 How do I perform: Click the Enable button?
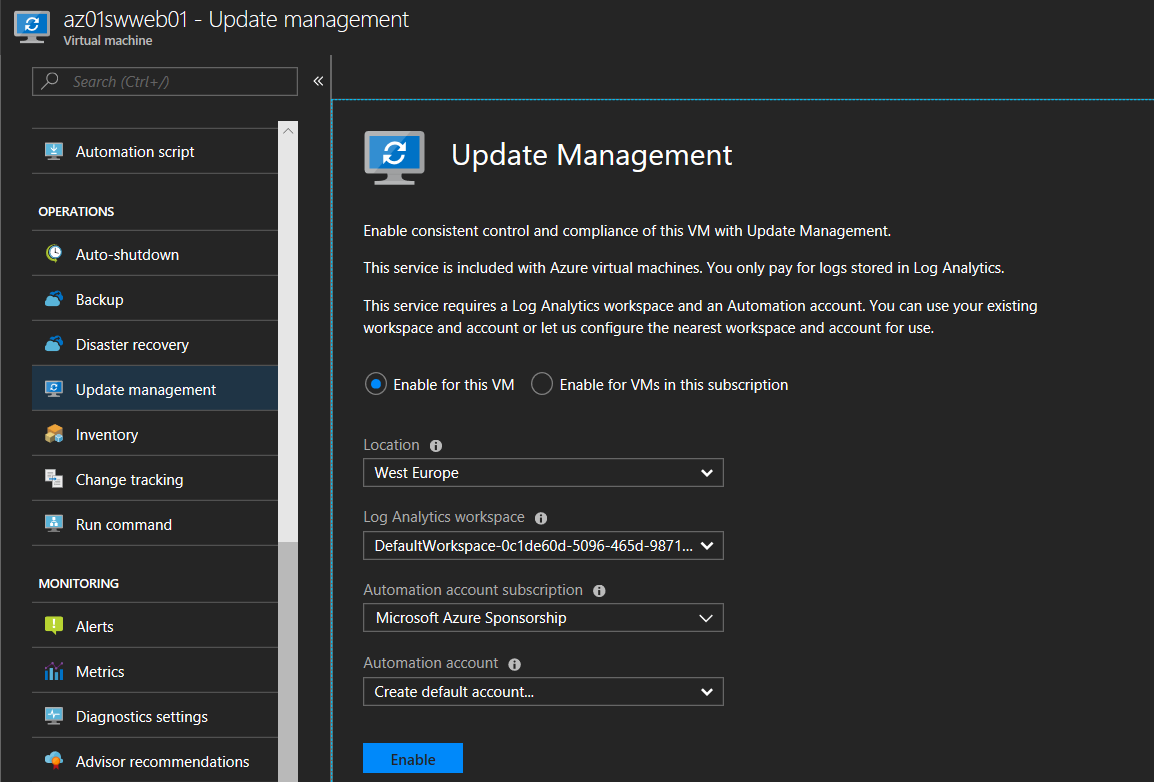pyautogui.click(x=413, y=758)
